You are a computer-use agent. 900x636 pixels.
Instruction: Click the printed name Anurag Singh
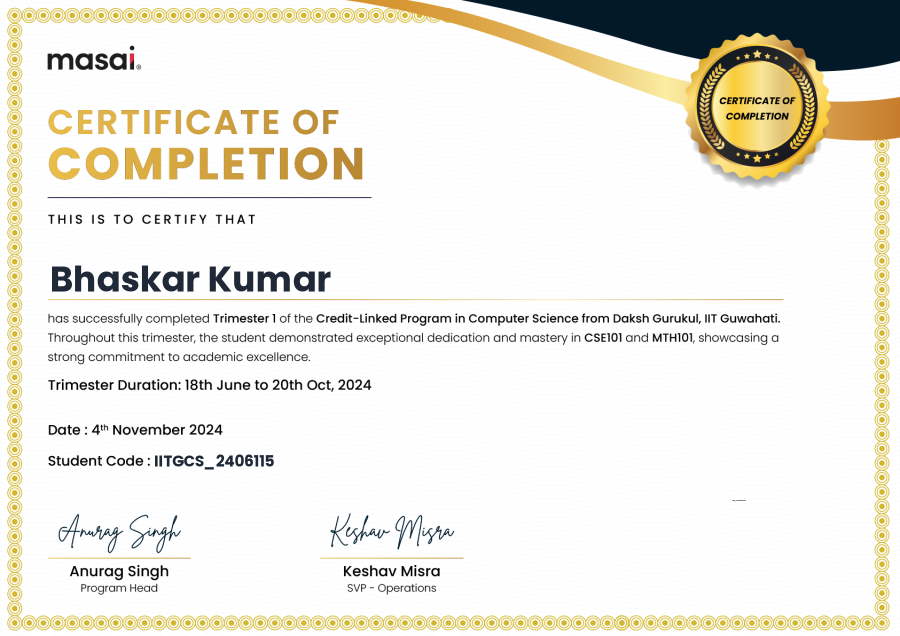click(119, 571)
